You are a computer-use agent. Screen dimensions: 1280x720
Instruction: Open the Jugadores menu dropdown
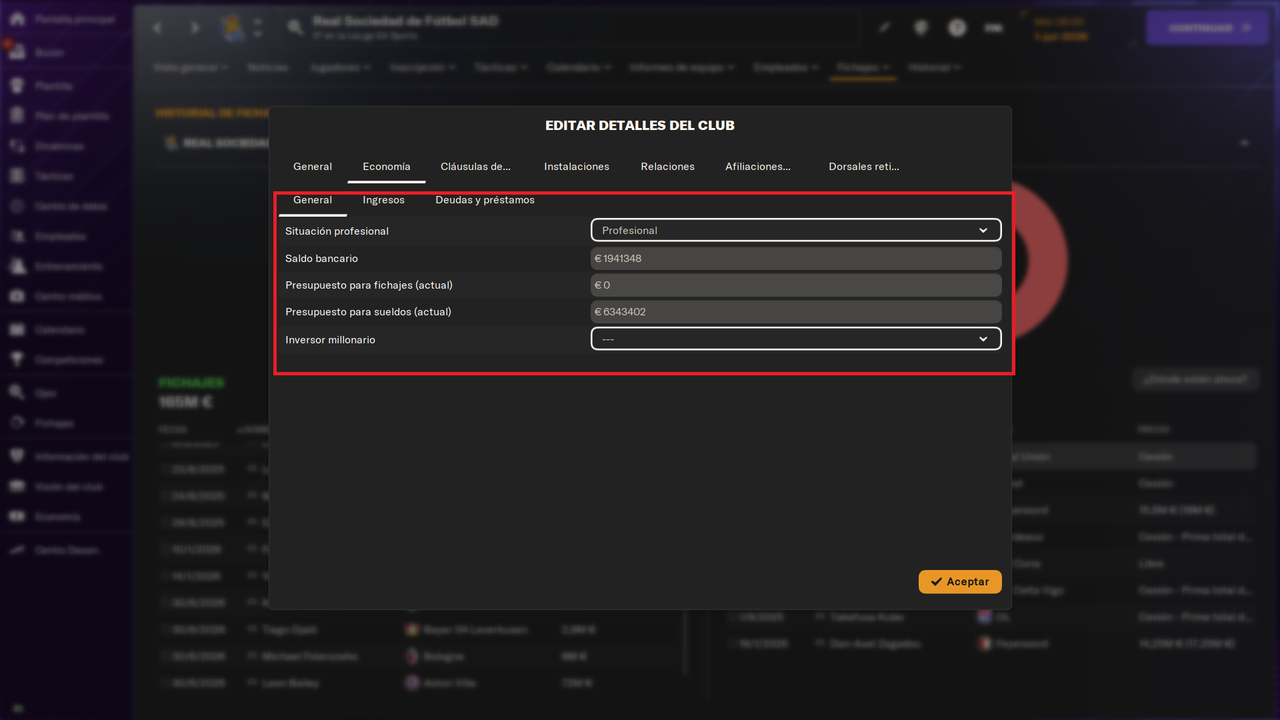(341, 68)
